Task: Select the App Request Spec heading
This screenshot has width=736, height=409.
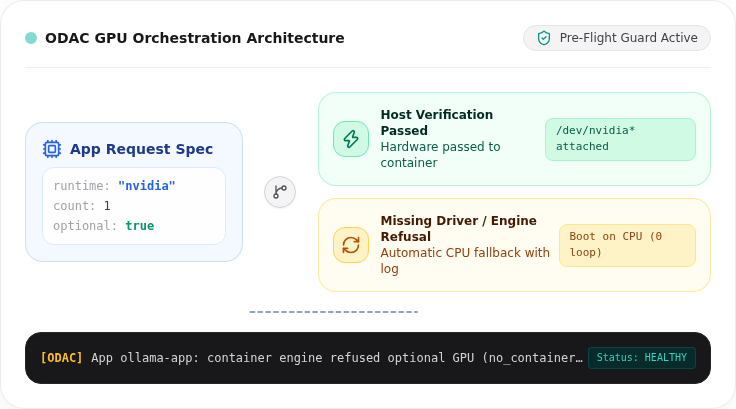Action: tap(141, 149)
